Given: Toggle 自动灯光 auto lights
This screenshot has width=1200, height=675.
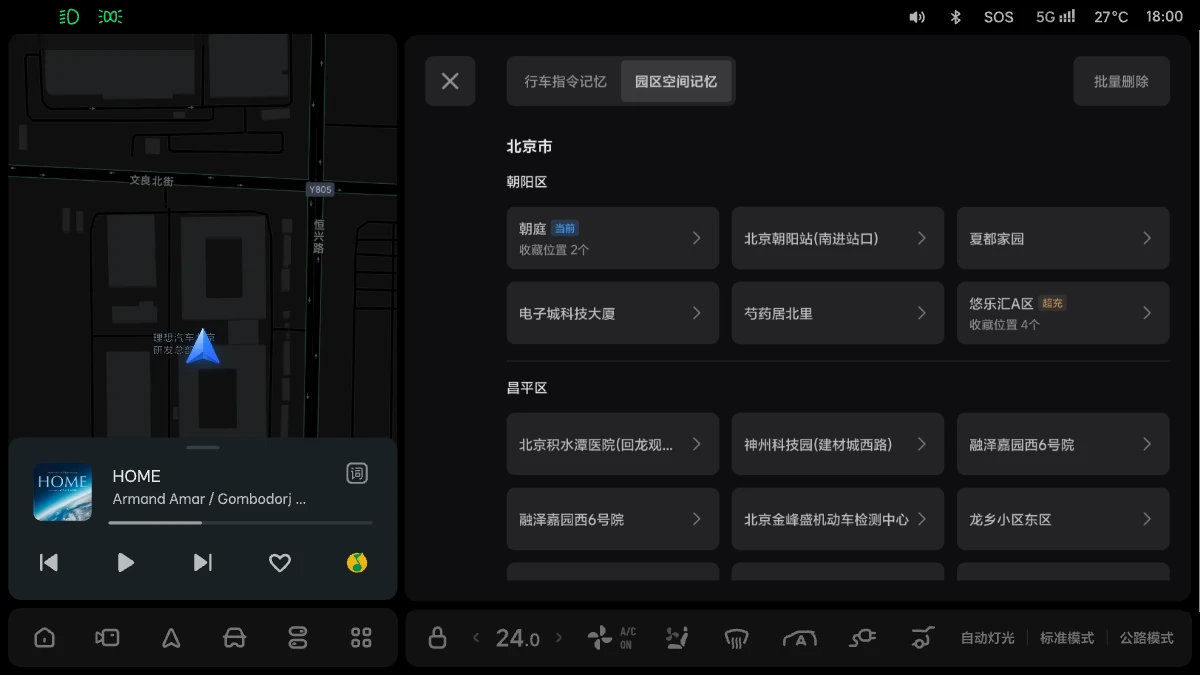Looking at the screenshot, I should click(x=987, y=638).
